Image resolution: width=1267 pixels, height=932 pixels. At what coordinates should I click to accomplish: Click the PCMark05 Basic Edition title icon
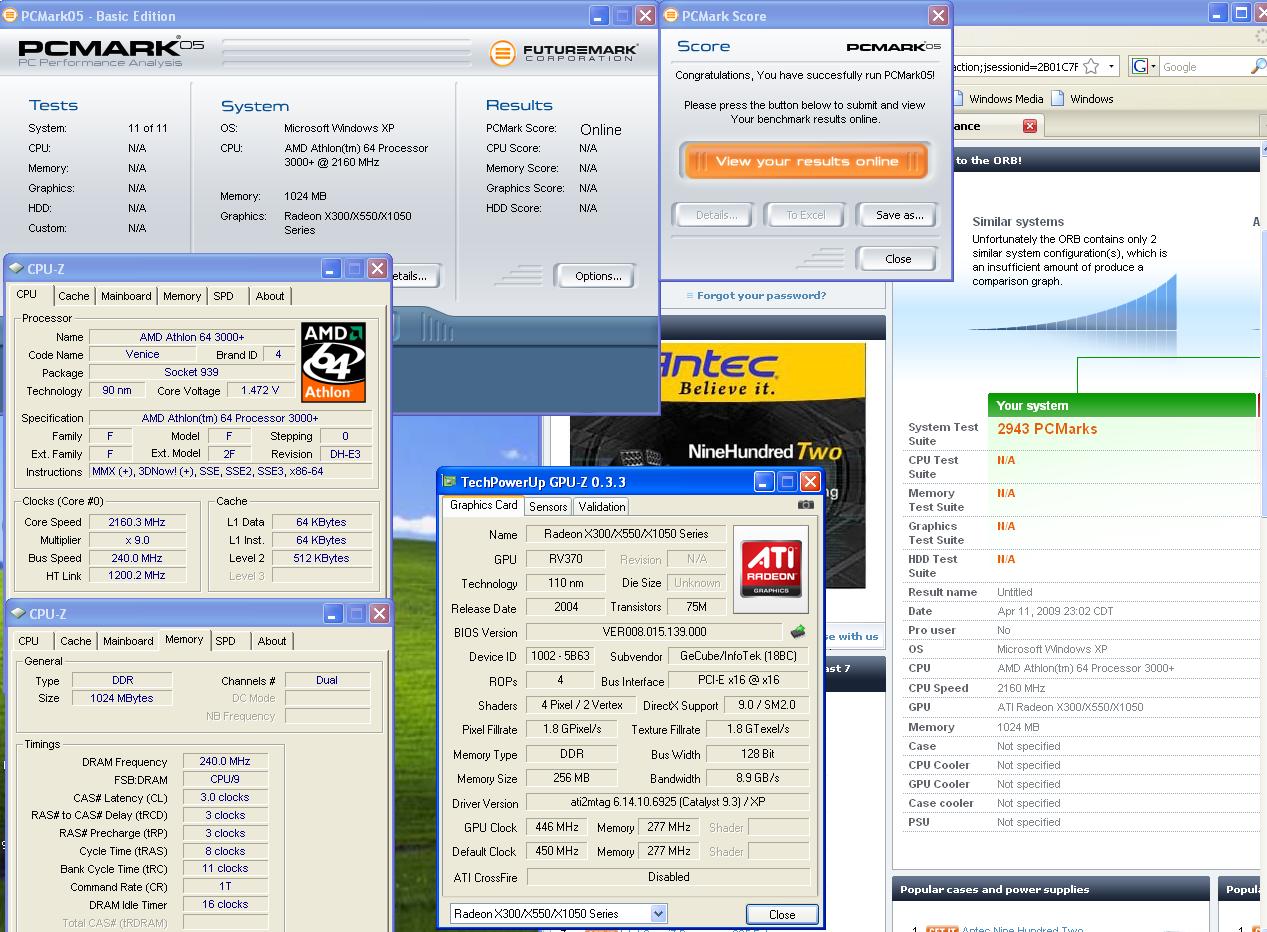point(10,16)
